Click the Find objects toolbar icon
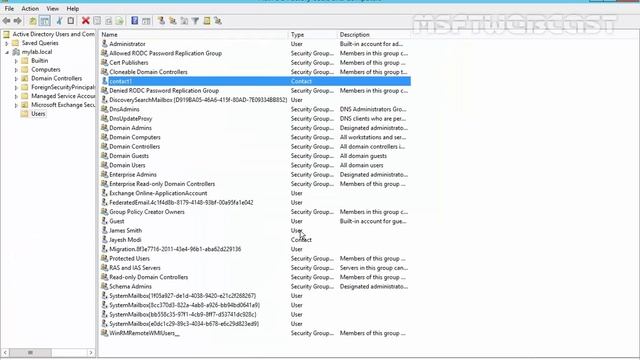 click(207, 21)
